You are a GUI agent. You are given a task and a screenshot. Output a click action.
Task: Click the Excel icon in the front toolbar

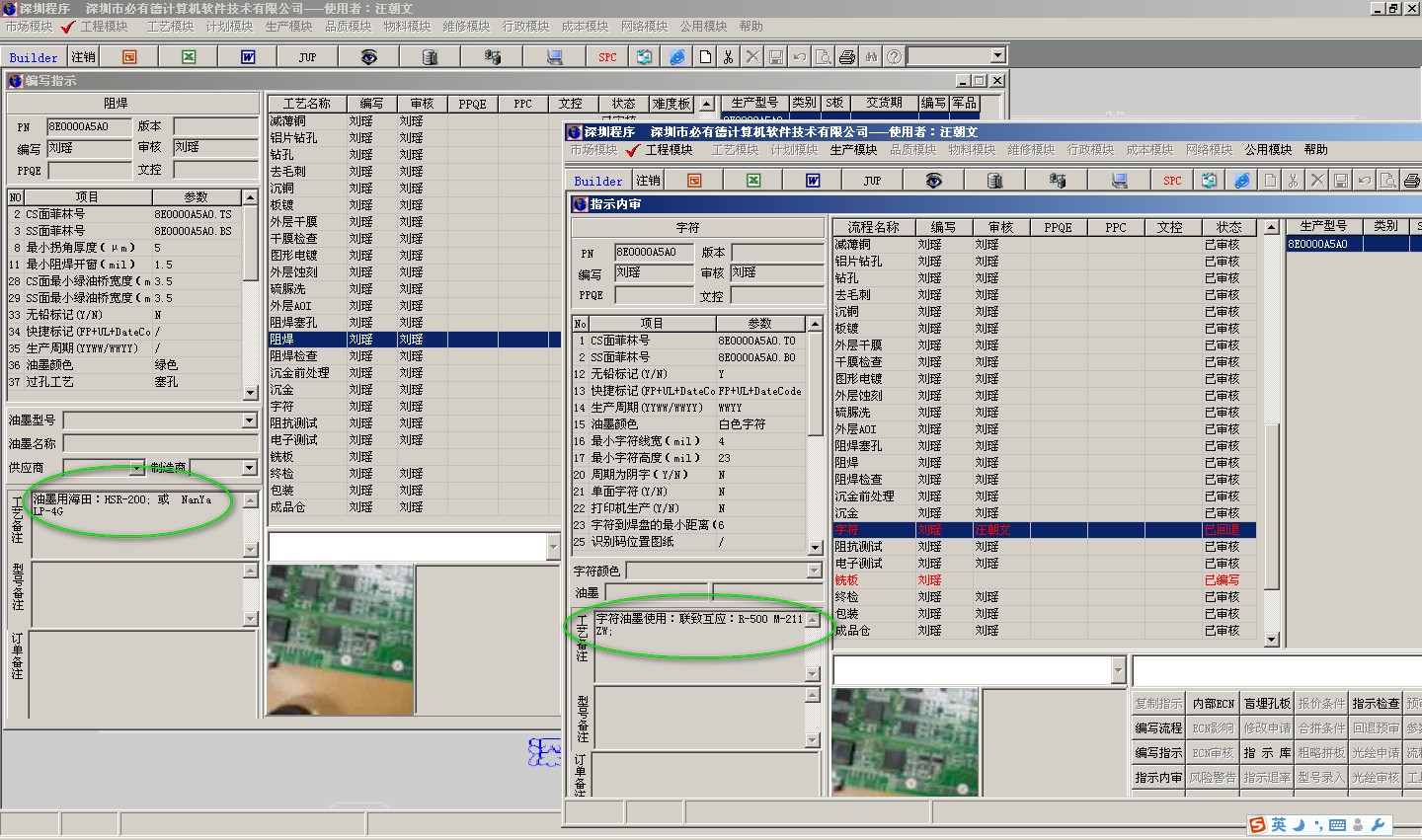pos(753,181)
